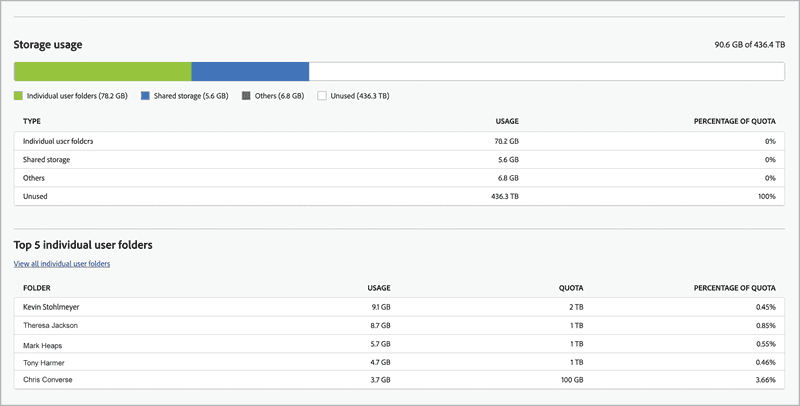The width and height of the screenshot is (800, 406).
Task: Click the USAGE header in the folders table
Action: (x=379, y=288)
